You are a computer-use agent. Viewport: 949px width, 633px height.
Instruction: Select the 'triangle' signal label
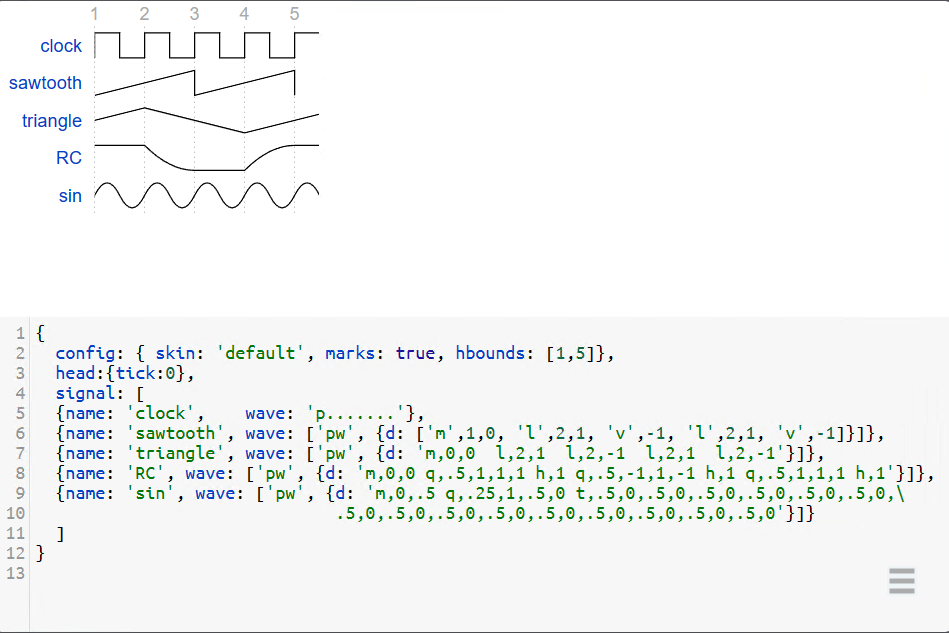pyautogui.click(x=52, y=121)
